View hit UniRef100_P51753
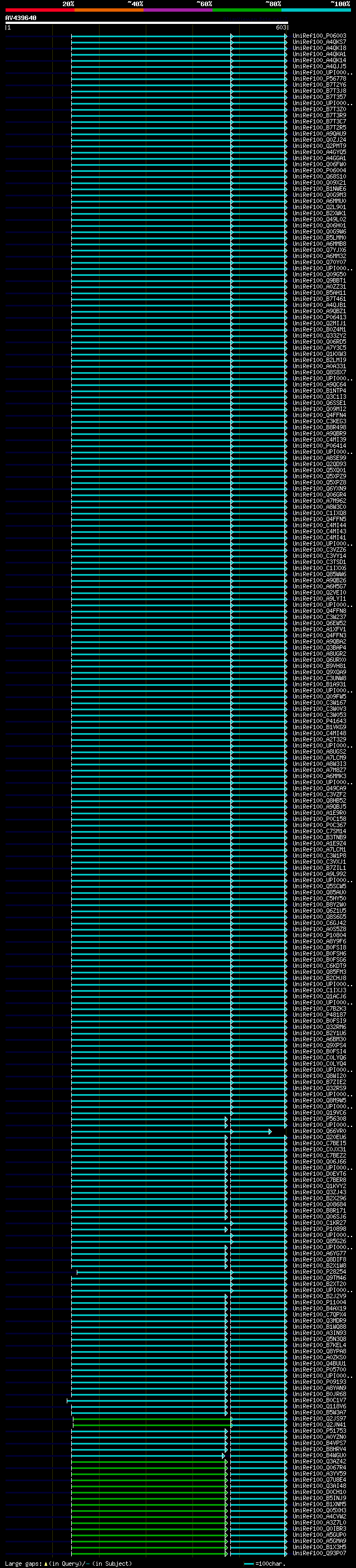This screenshot has width=356, height=1568. click(x=319, y=1431)
